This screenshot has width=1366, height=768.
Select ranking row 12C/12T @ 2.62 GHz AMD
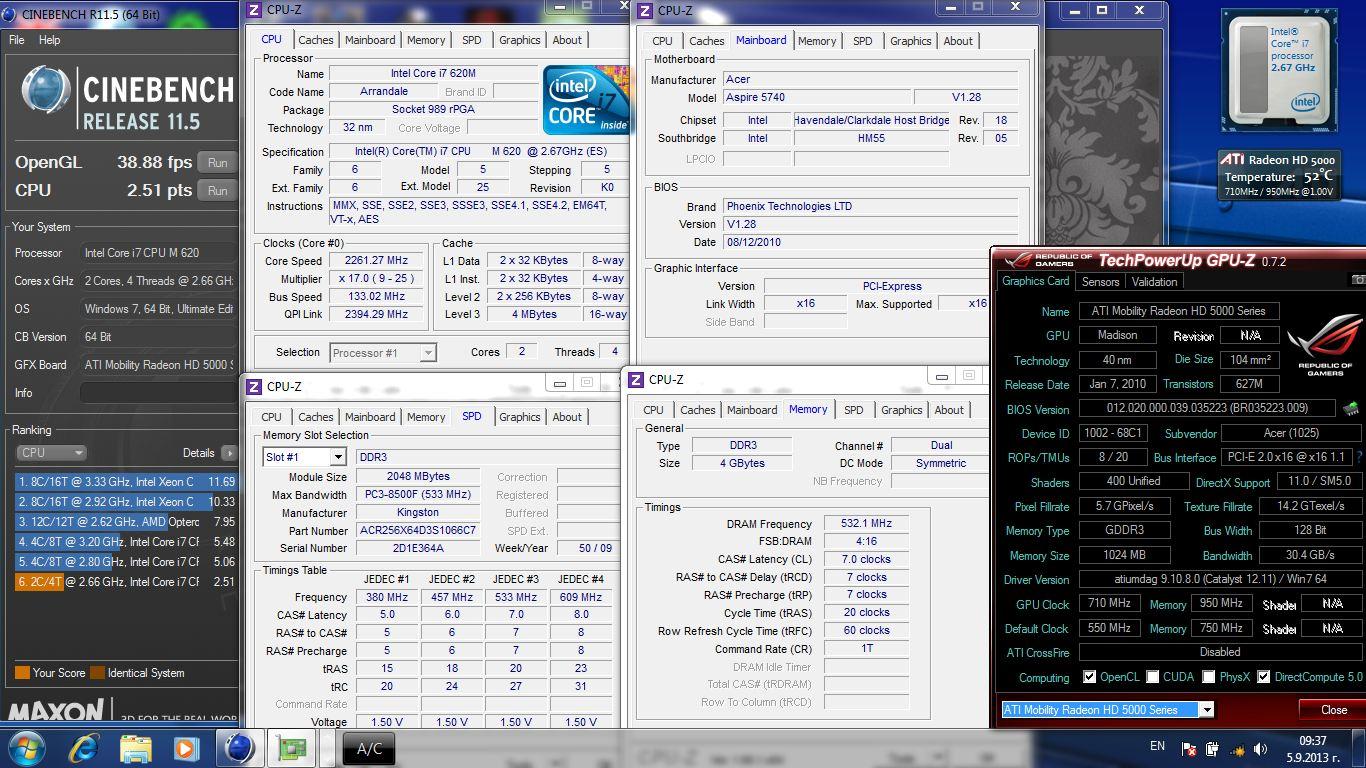(126, 522)
